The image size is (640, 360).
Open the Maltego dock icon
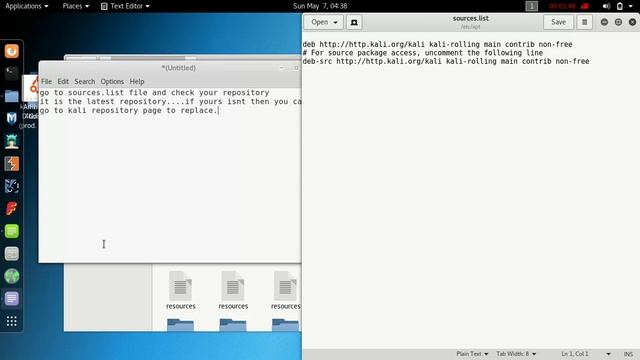11,186
